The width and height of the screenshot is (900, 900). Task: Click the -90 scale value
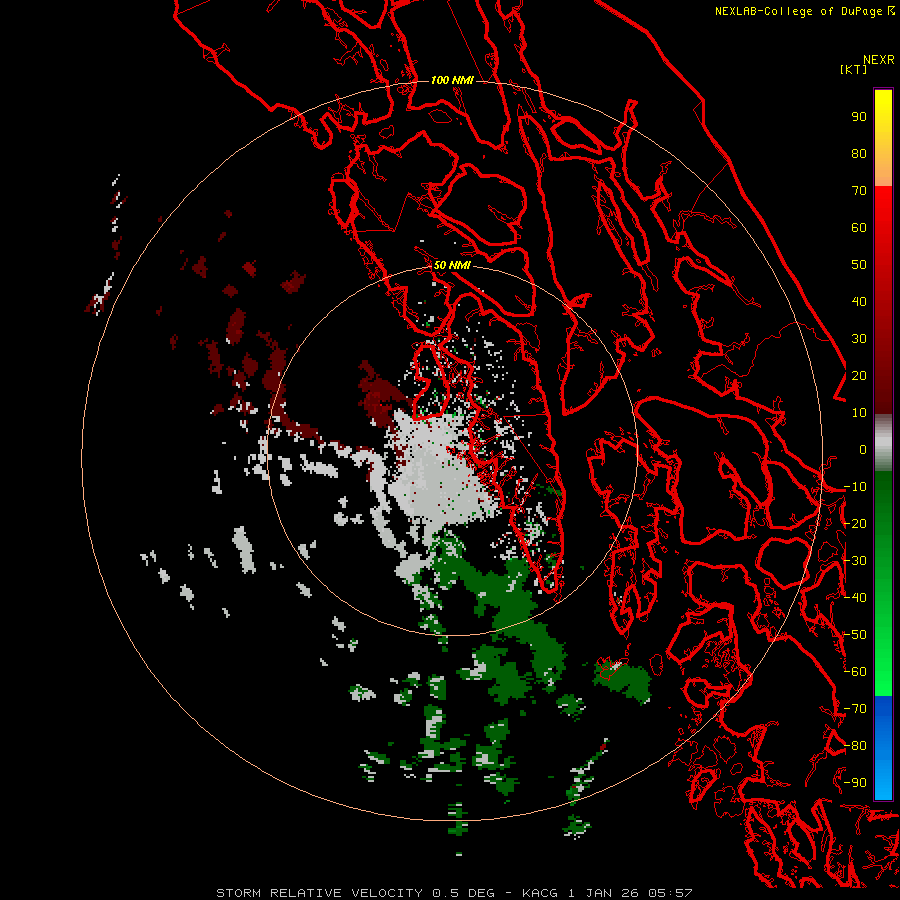(855, 783)
